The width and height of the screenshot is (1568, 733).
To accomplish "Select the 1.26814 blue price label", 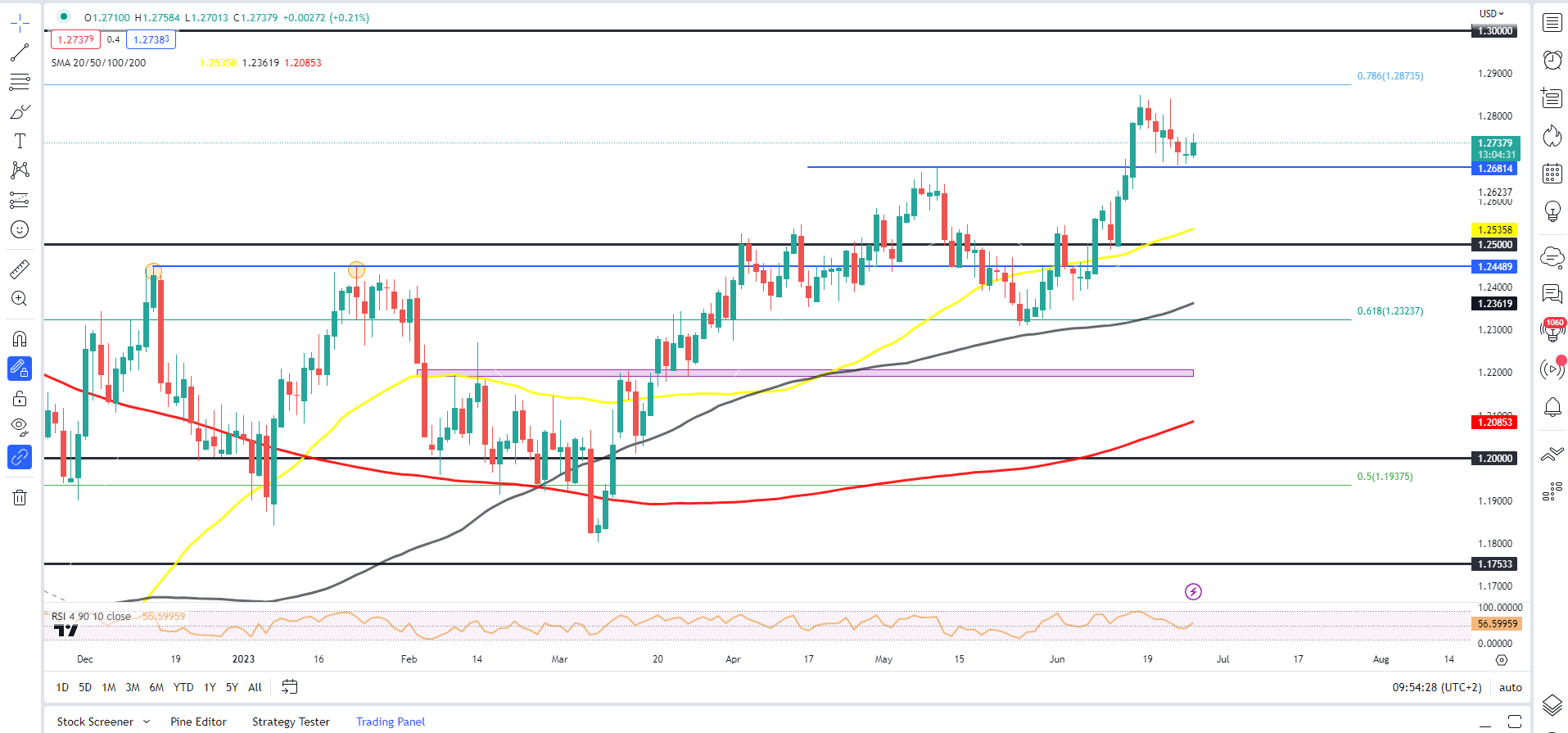I will [x=1495, y=168].
